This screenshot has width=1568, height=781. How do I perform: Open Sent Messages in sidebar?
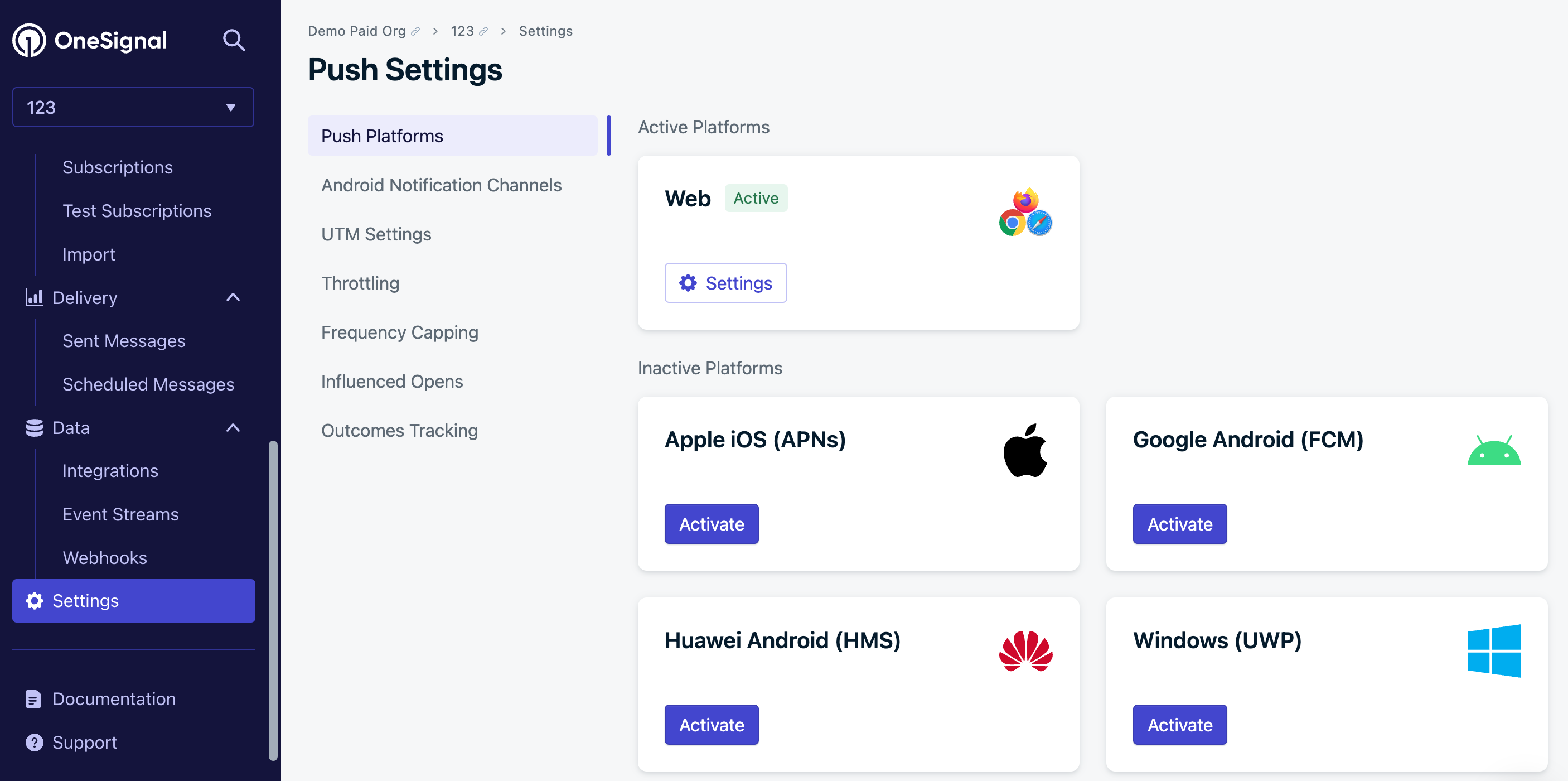(124, 340)
